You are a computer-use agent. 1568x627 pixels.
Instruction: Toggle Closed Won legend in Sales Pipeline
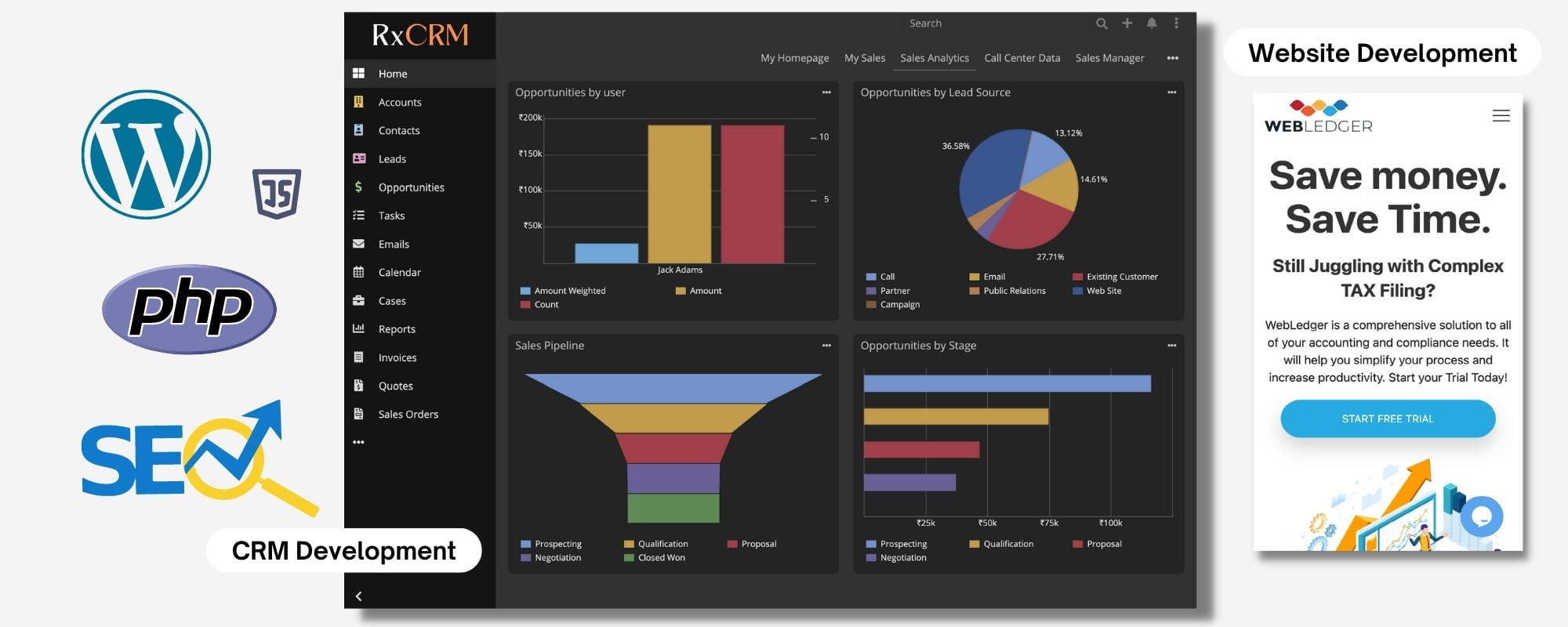pyautogui.click(x=655, y=558)
